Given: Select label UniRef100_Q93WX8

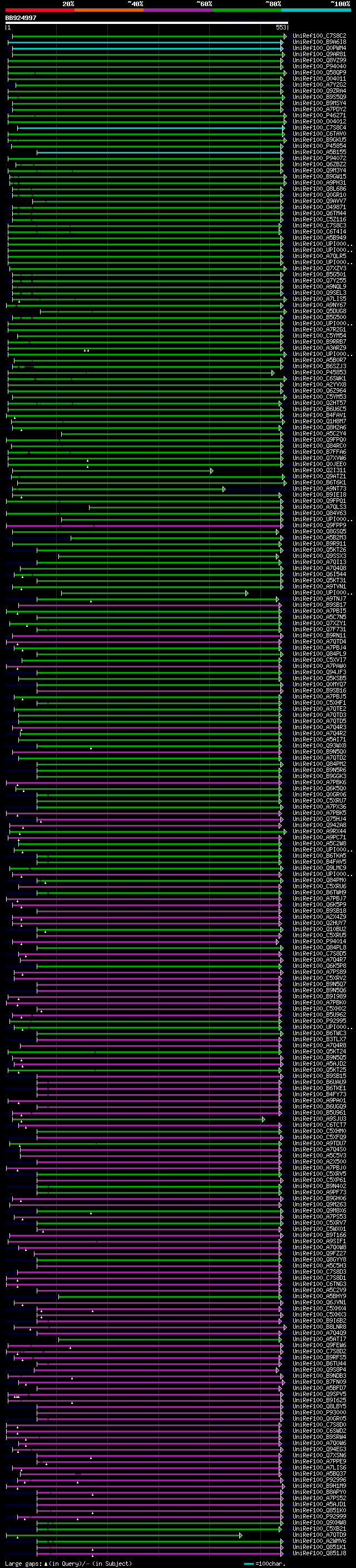Looking at the screenshot, I should [319, 746].
